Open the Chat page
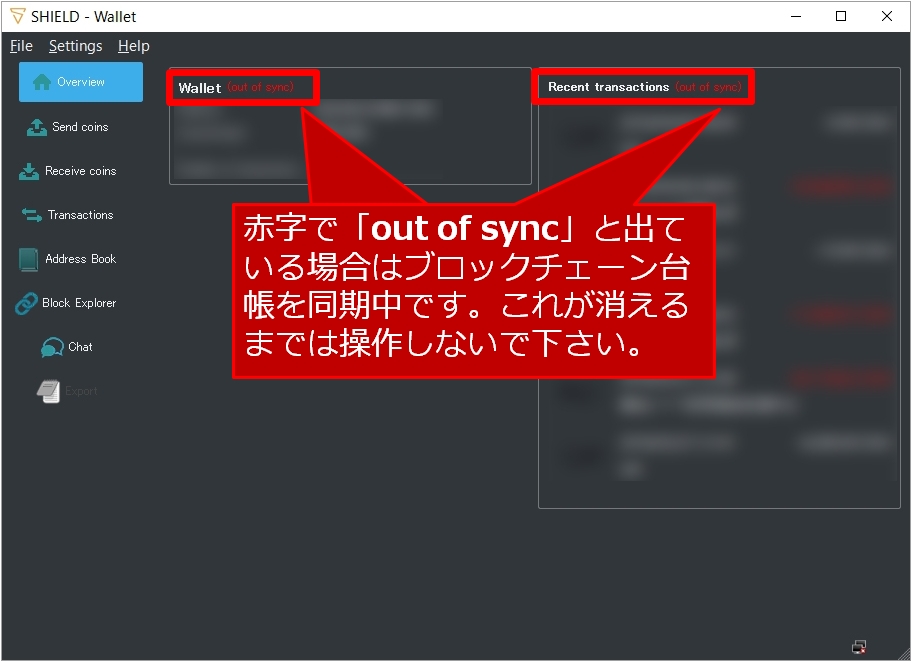The width and height of the screenshot is (912, 662). point(80,347)
